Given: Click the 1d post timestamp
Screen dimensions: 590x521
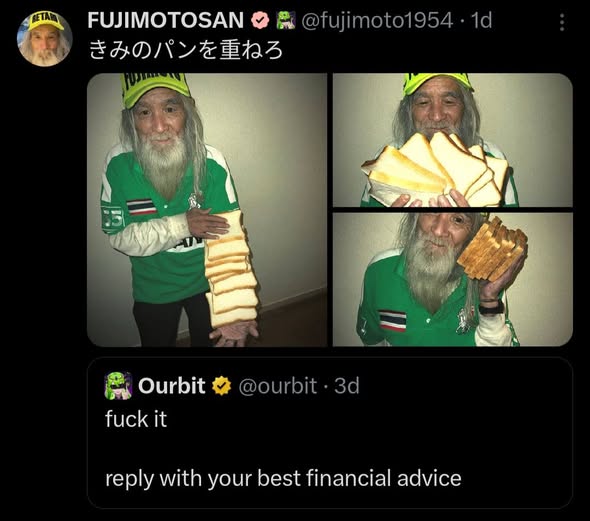Looking at the screenshot, I should coord(481,20).
